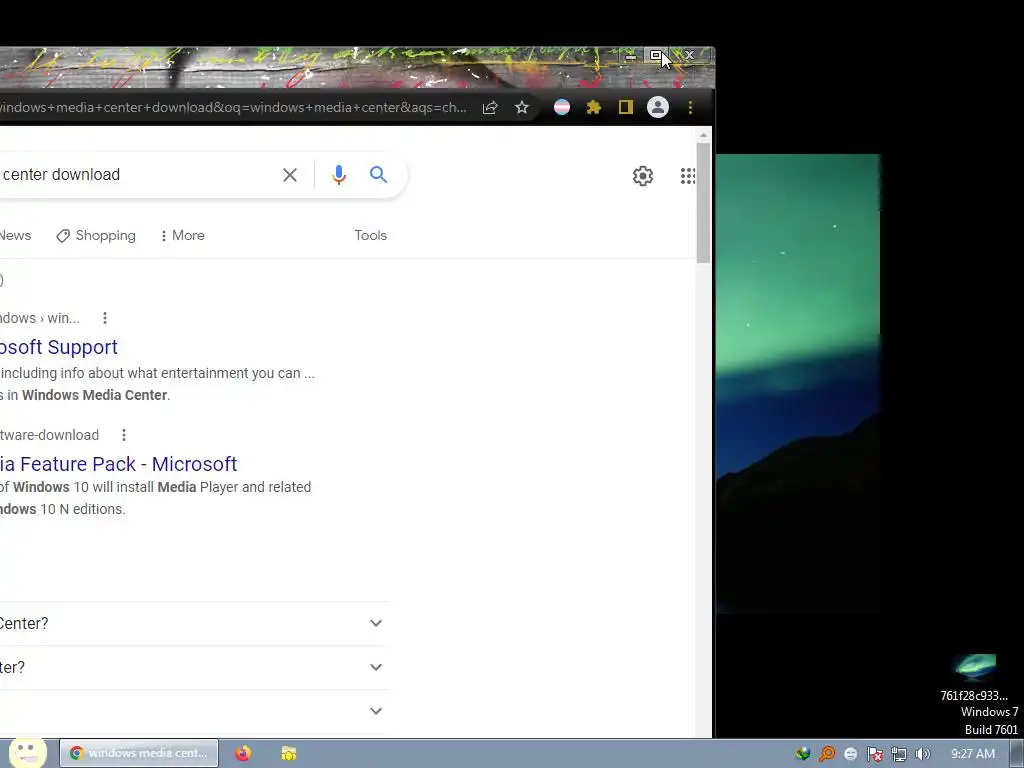Click the page's vertical scrollbar thumb
Viewport: 1024px width, 768px height.
coord(703,202)
